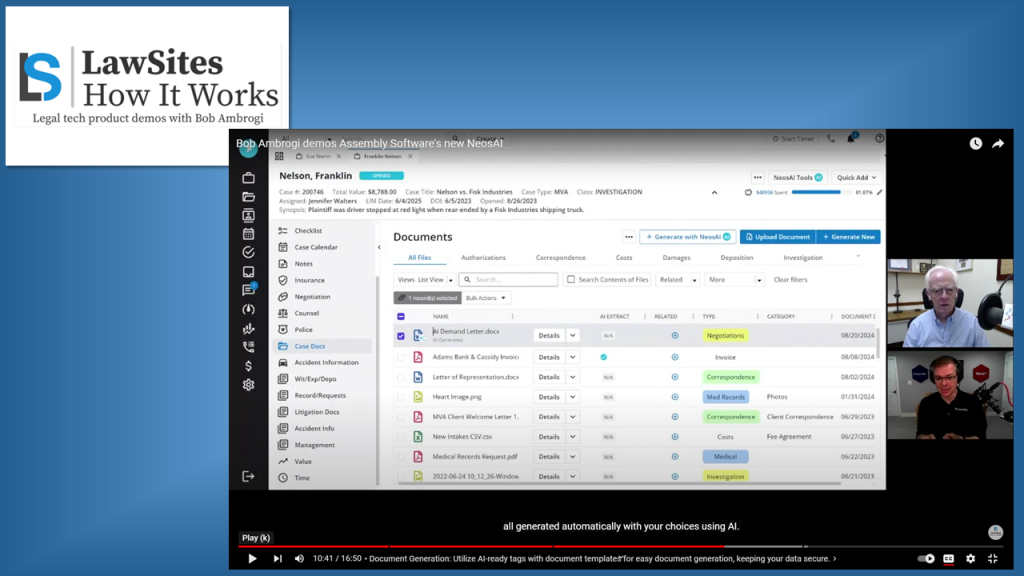This screenshot has width=1024, height=576.
Task: Click the Share arrow icon on video
Action: tap(997, 144)
